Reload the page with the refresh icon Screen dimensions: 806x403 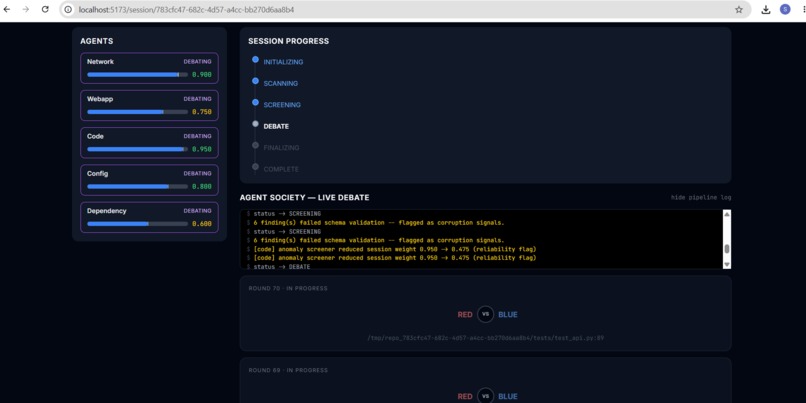(x=45, y=9)
